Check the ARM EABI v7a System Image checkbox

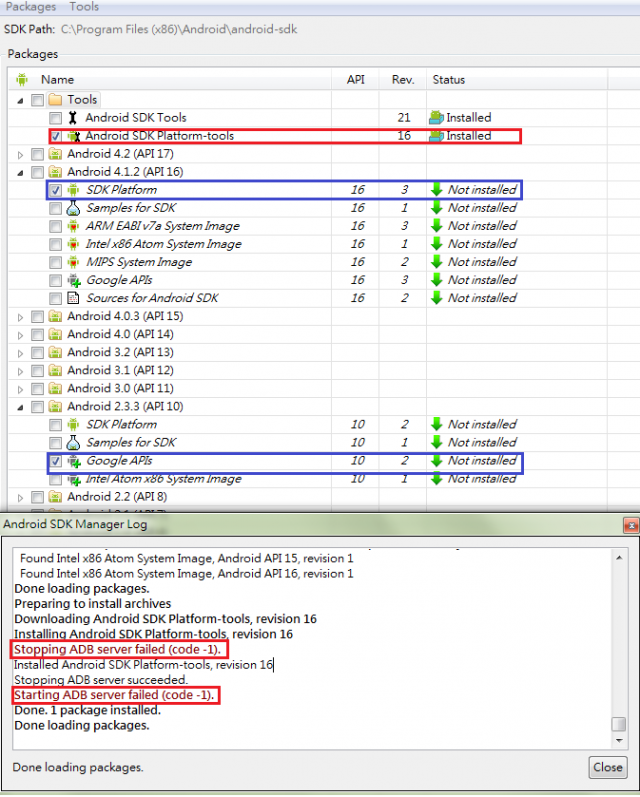(x=55, y=227)
